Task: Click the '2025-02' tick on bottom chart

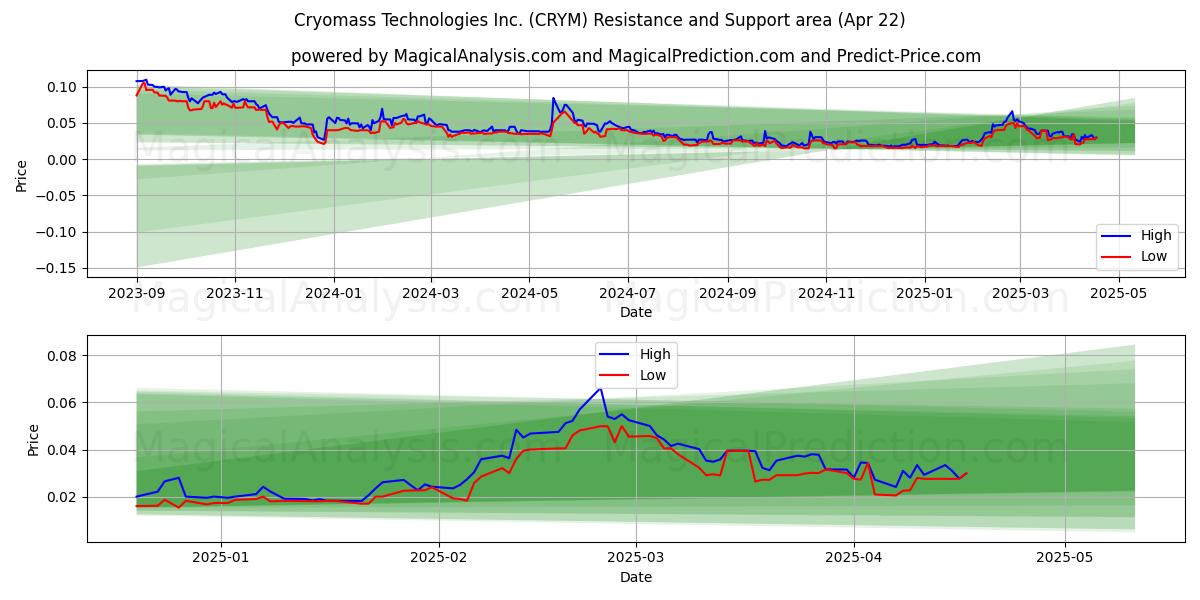Action: (x=440, y=558)
